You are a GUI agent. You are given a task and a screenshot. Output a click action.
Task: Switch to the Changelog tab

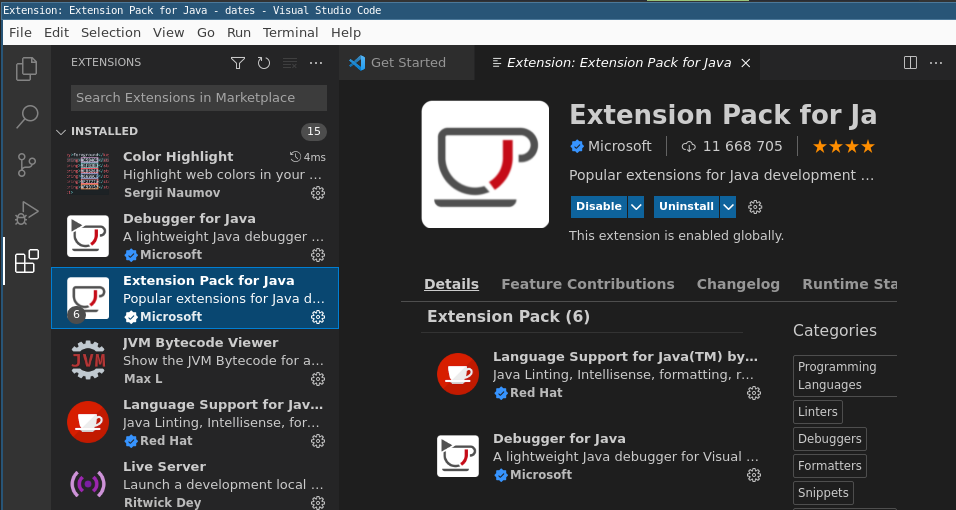tap(738, 284)
